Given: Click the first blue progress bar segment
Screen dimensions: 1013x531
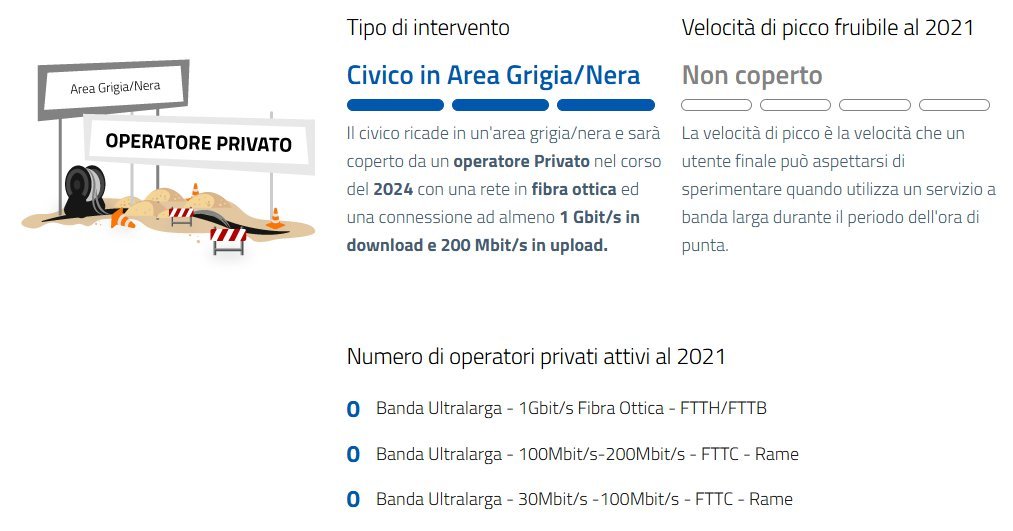Looking at the screenshot, I should [x=395, y=105].
